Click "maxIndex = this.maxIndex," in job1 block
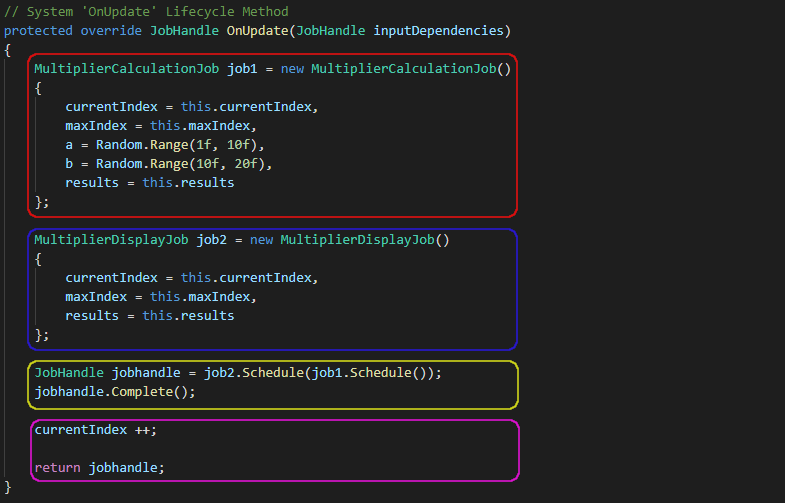Image resolution: width=785 pixels, height=503 pixels. tap(161, 126)
